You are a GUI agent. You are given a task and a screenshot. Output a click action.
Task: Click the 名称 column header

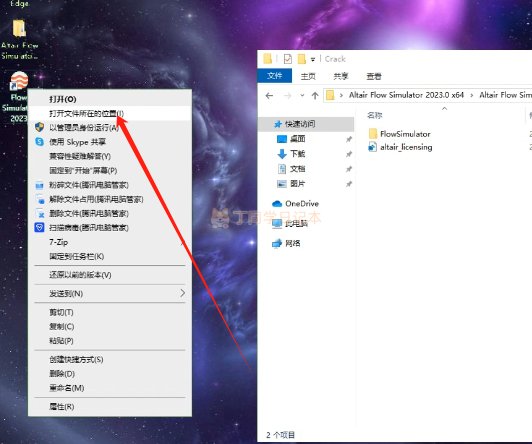pos(375,115)
